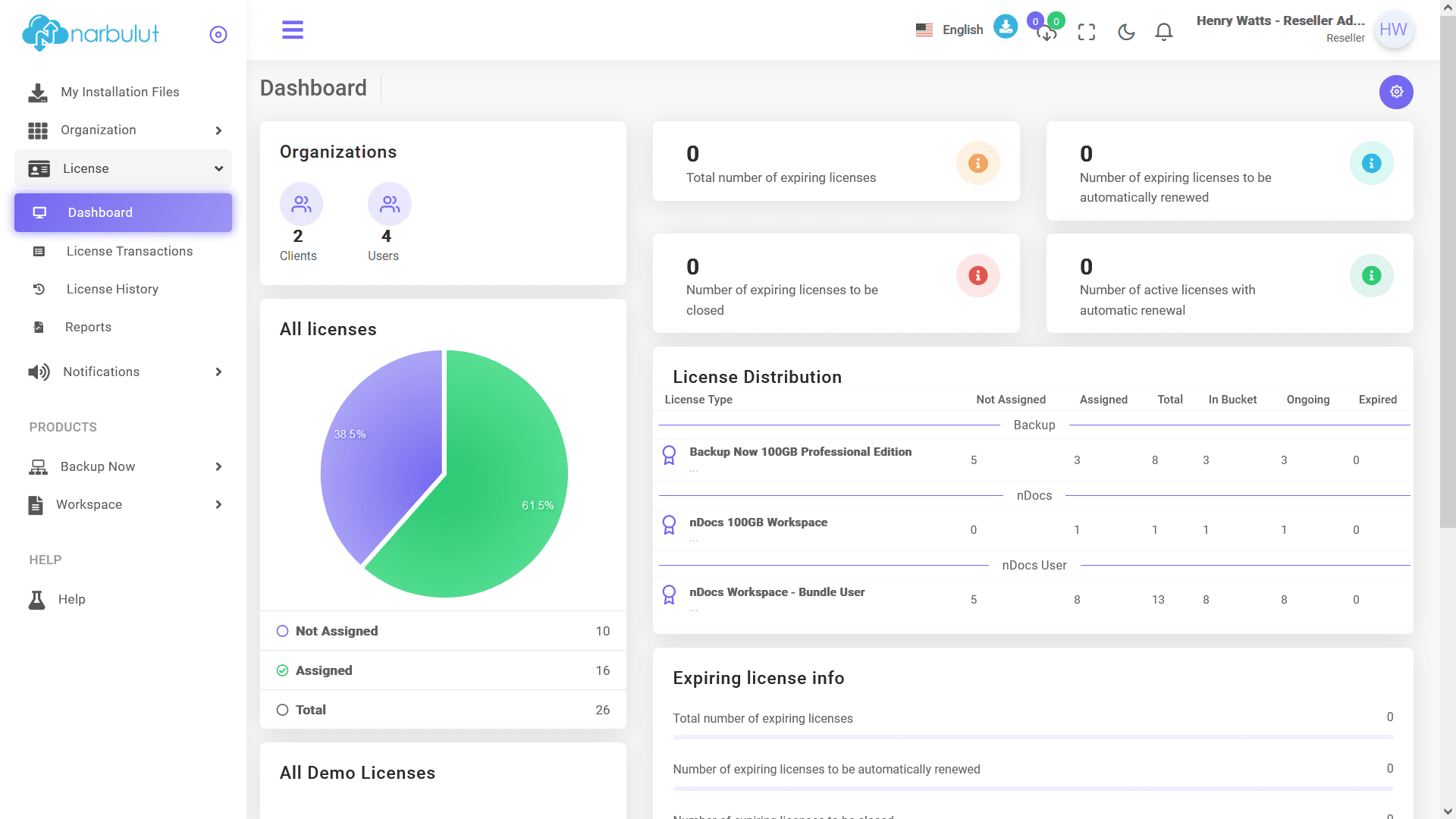
Task: Expand the Organization menu chevron
Action: pos(218,130)
